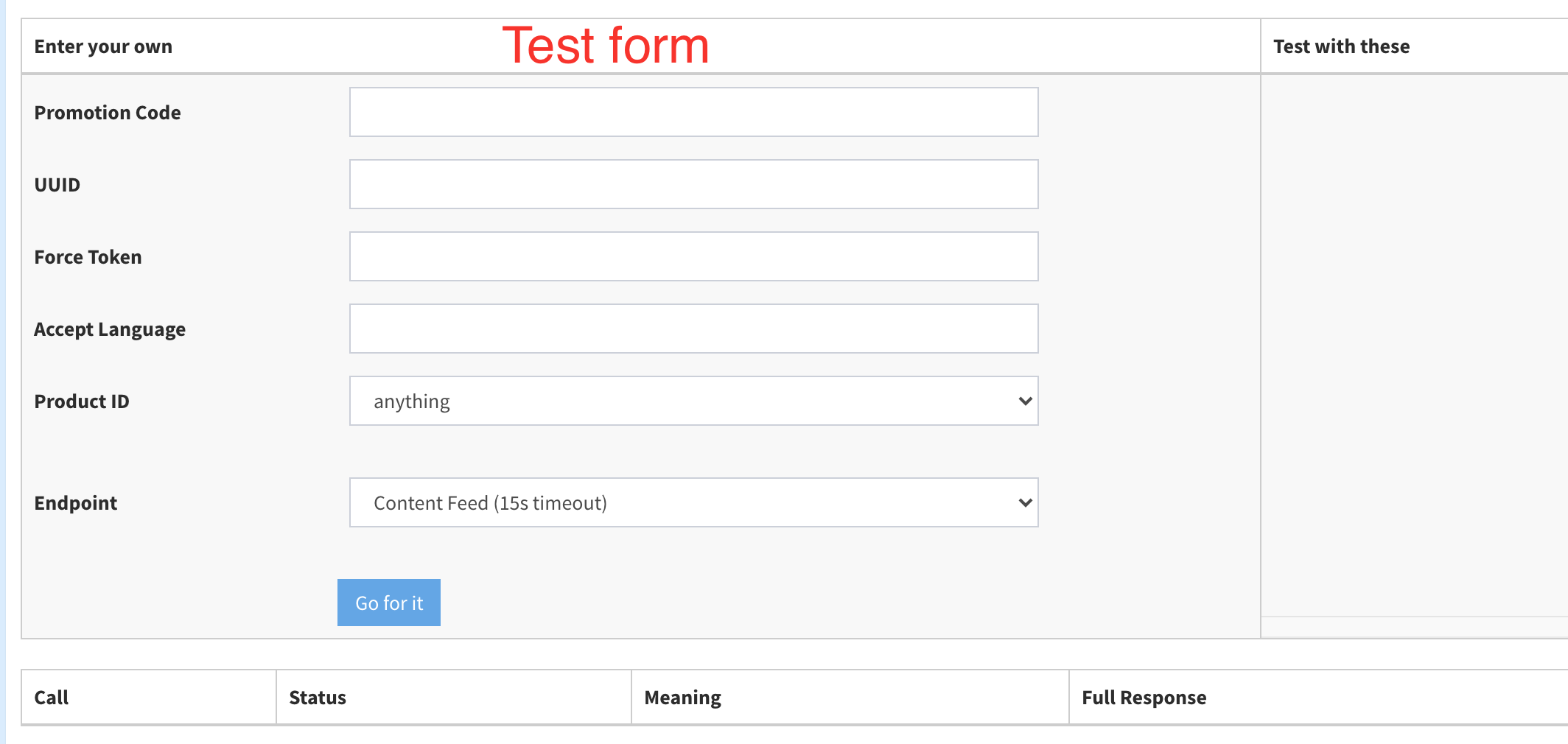Image resolution: width=1568 pixels, height=744 pixels.
Task: Click the UUID text field
Action: coord(693,184)
